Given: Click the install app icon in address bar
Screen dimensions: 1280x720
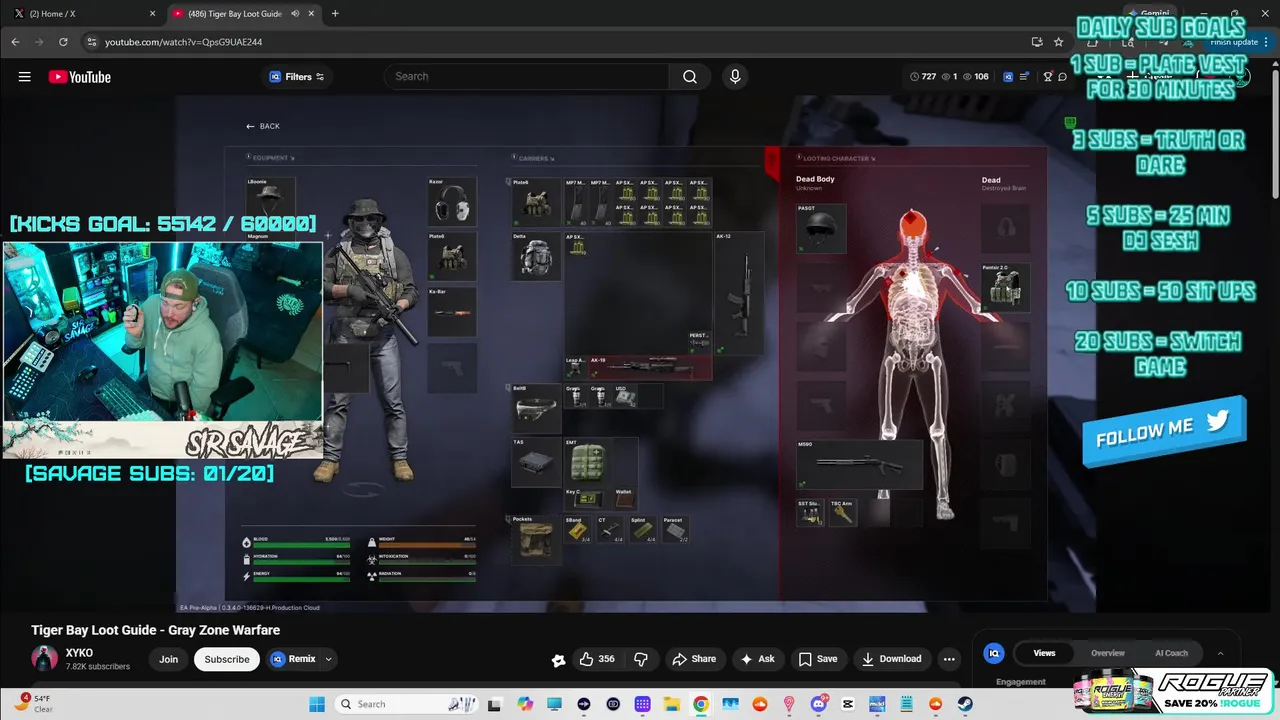Looking at the screenshot, I should [x=1037, y=42].
